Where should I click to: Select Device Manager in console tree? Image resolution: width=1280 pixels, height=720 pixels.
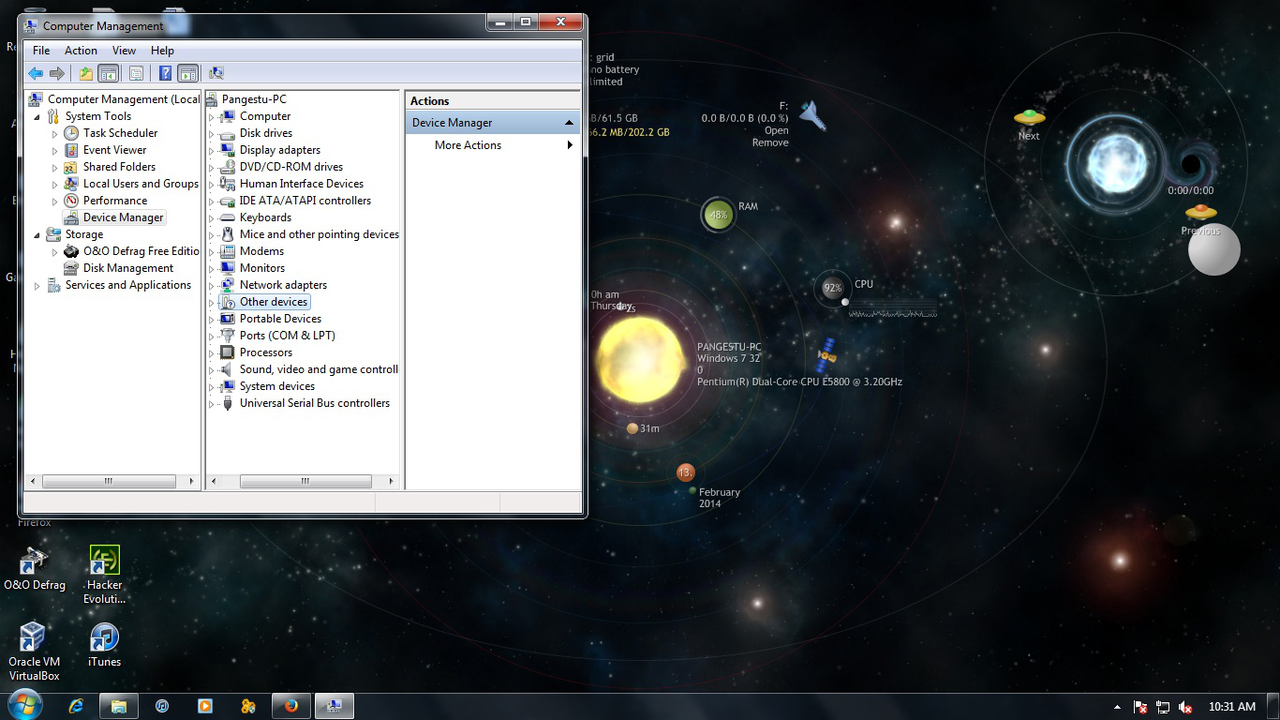click(x=123, y=217)
